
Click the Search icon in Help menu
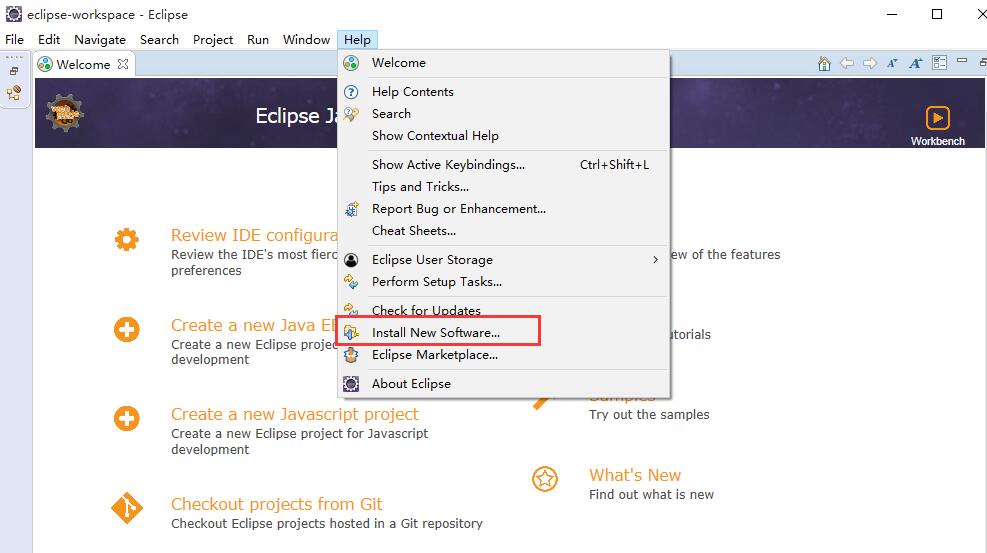pos(351,114)
